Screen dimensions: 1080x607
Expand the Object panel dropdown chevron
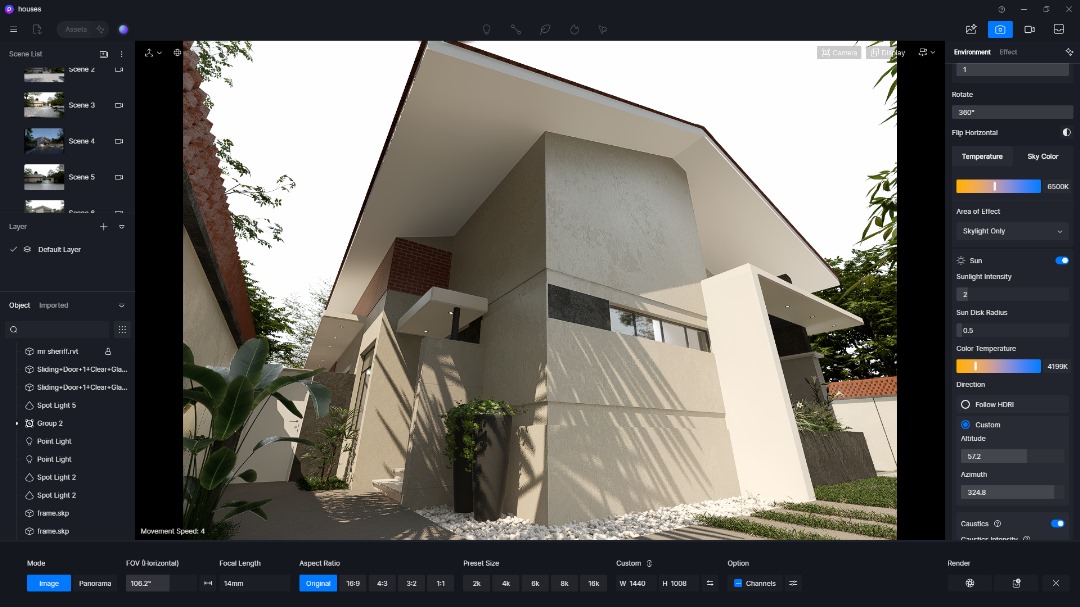(121, 306)
